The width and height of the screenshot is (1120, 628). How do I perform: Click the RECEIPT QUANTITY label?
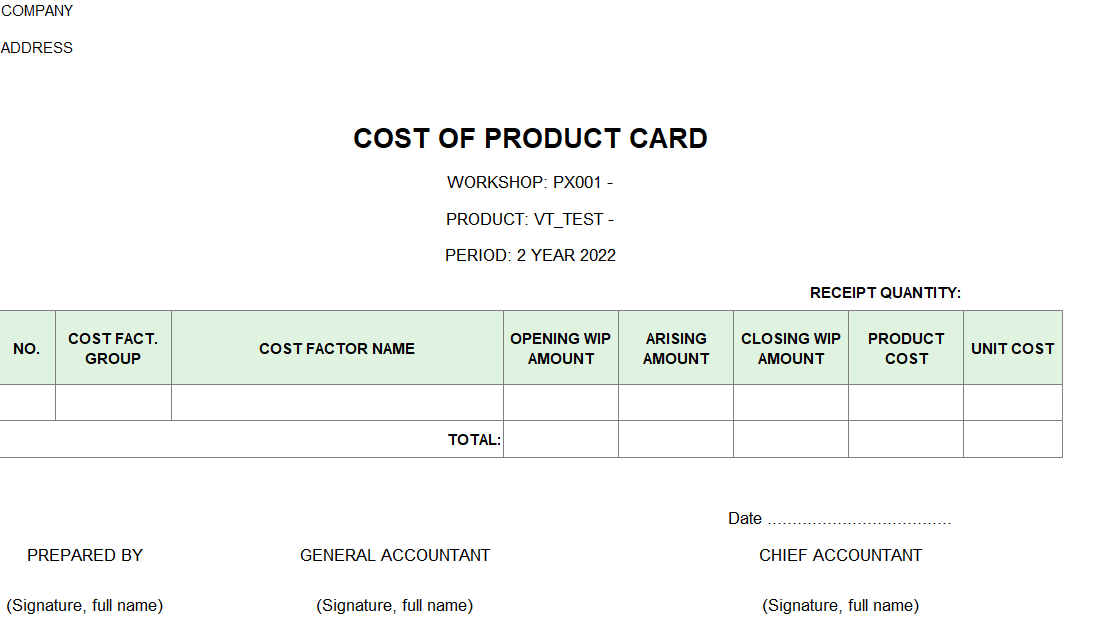pyautogui.click(x=885, y=293)
